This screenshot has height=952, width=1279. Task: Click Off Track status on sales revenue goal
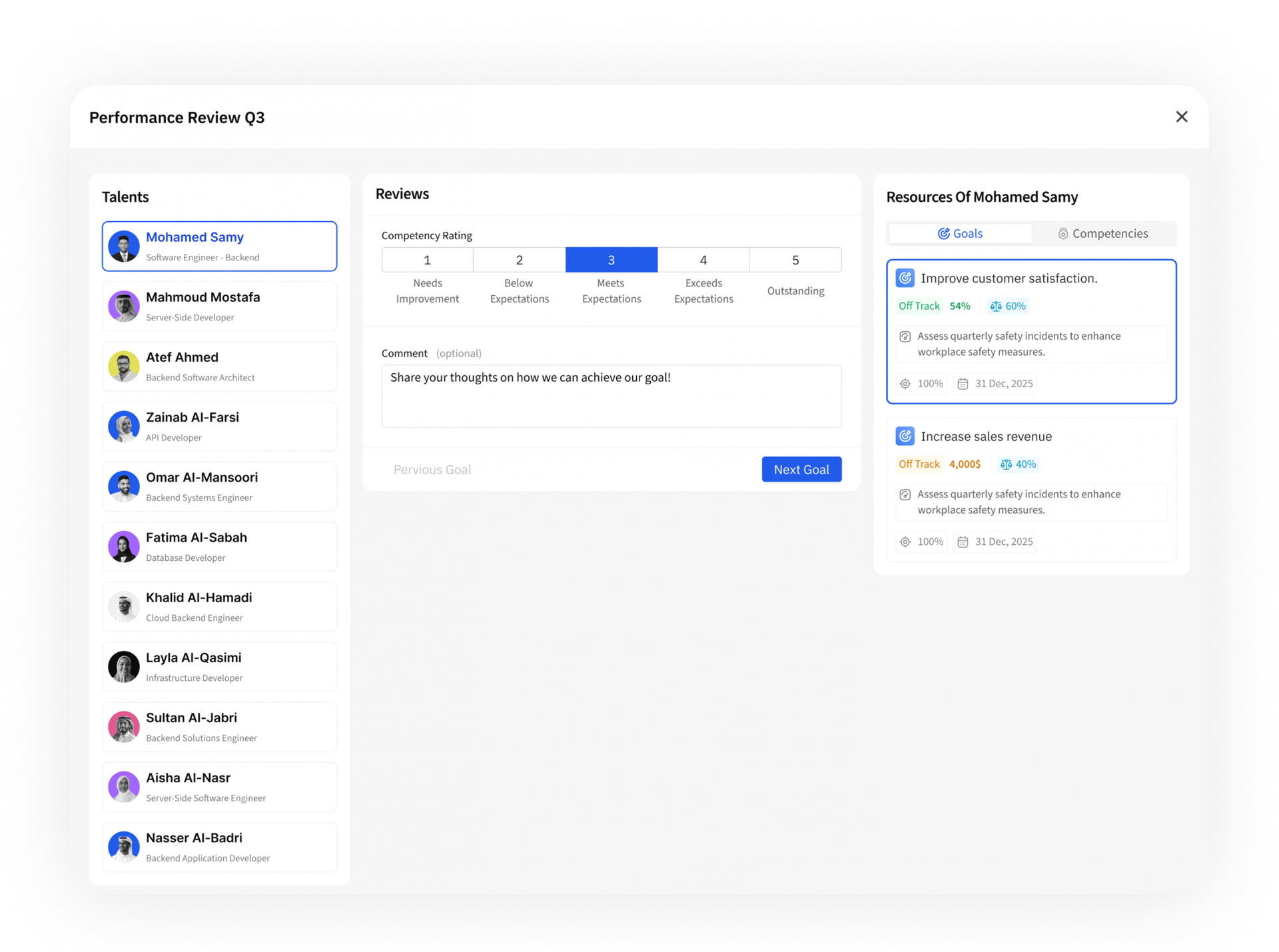[919, 464]
